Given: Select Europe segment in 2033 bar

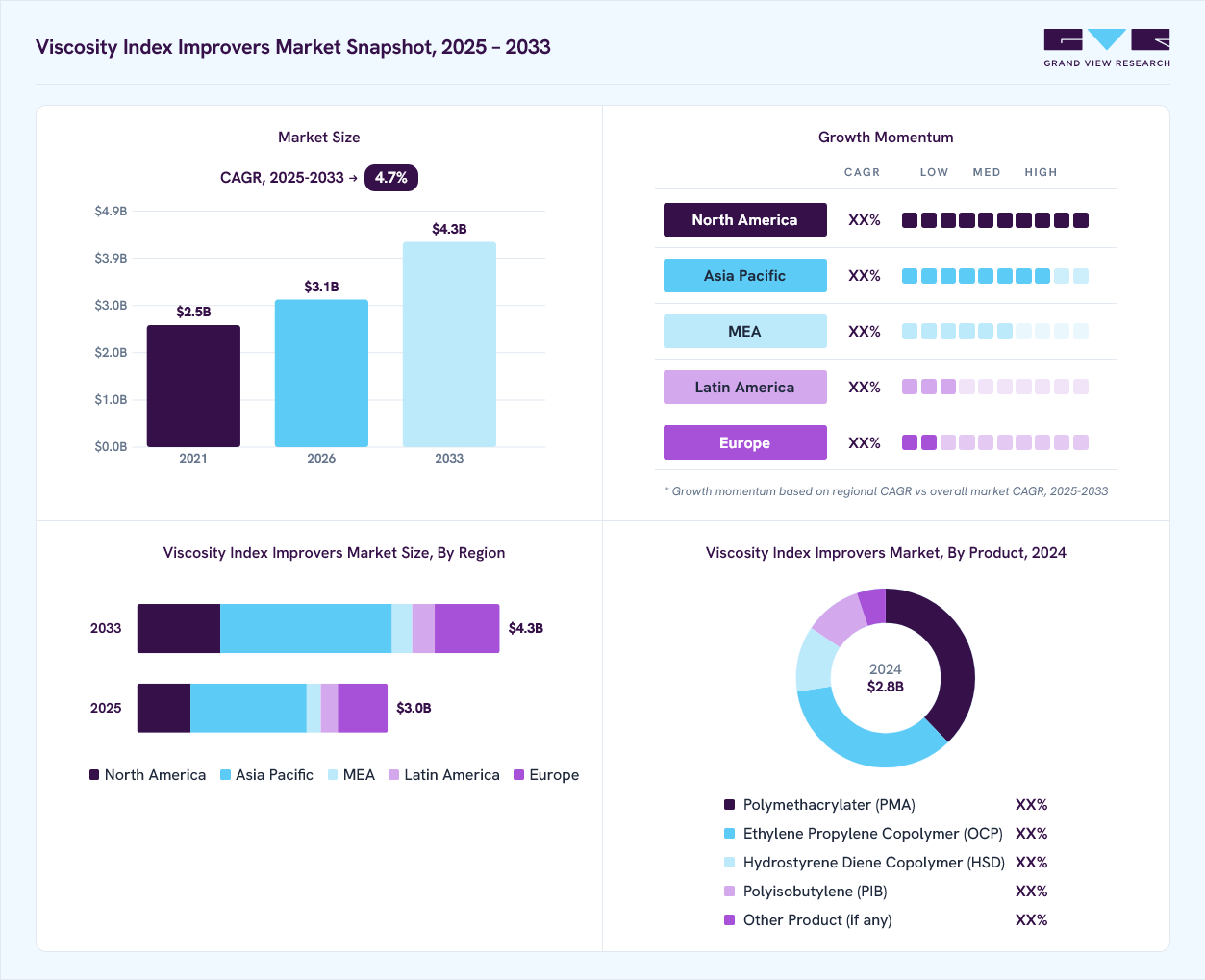Looking at the screenshot, I should [x=467, y=629].
